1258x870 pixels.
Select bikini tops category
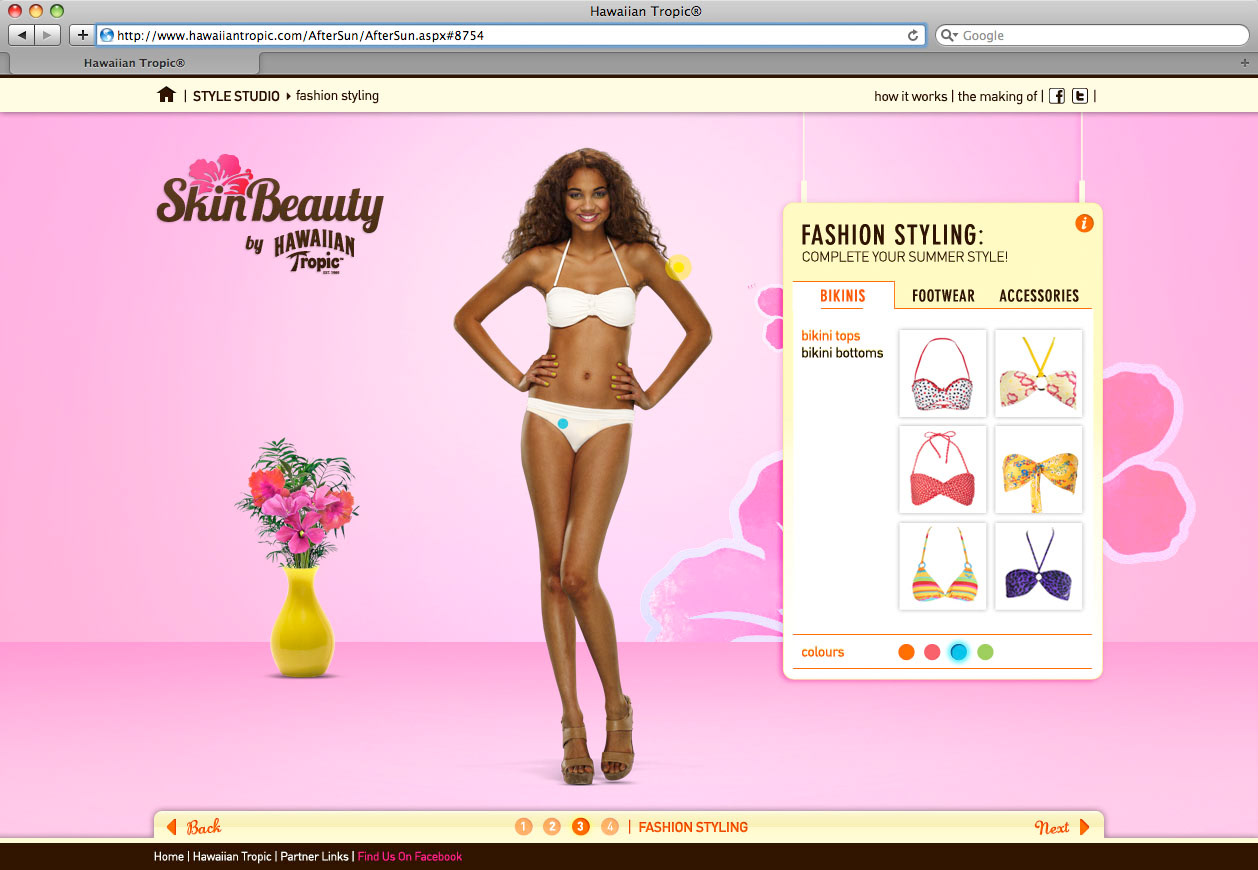click(831, 336)
